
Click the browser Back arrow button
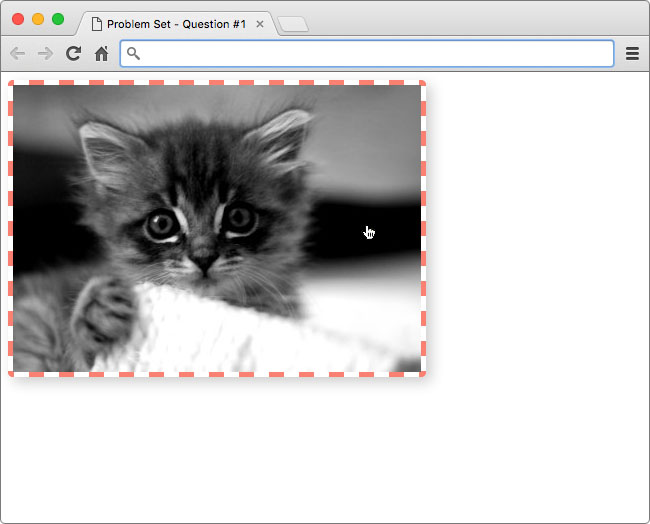17,54
